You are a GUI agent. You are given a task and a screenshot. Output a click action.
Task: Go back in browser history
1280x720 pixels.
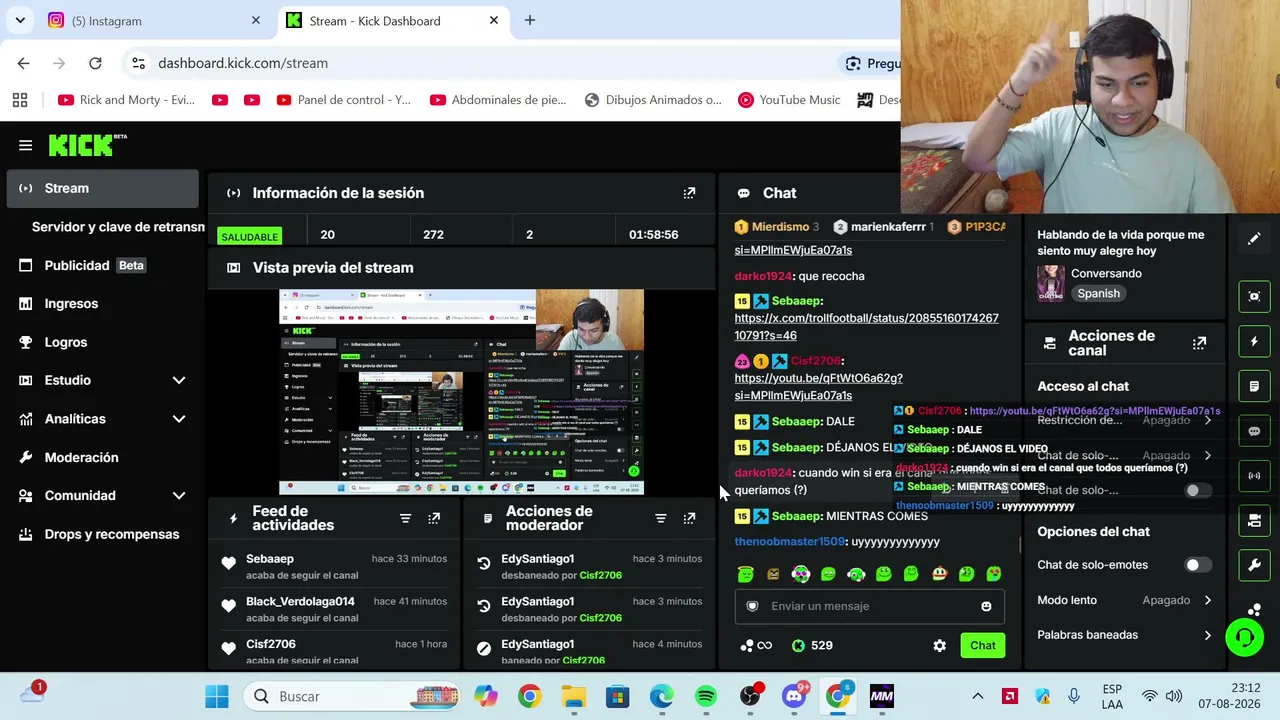[x=23, y=63]
